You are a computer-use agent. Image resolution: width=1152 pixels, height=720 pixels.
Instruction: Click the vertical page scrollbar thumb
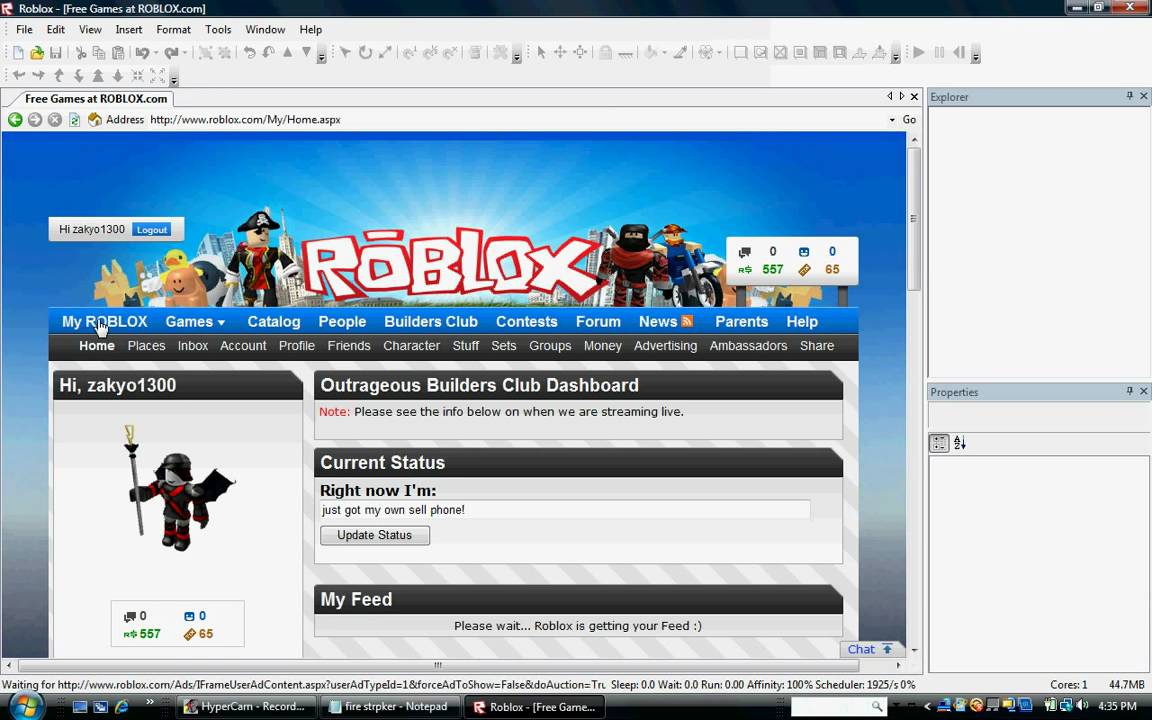[914, 218]
